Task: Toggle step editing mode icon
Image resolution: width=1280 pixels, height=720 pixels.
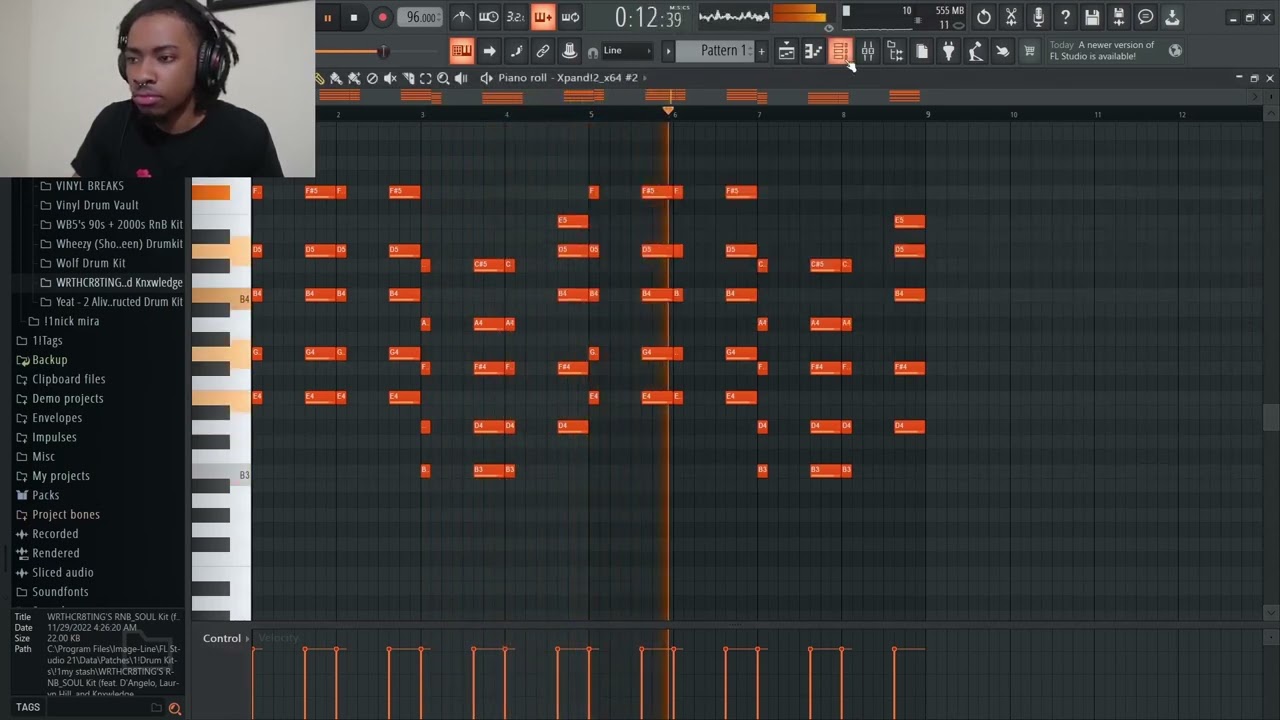Action: [x=516, y=51]
